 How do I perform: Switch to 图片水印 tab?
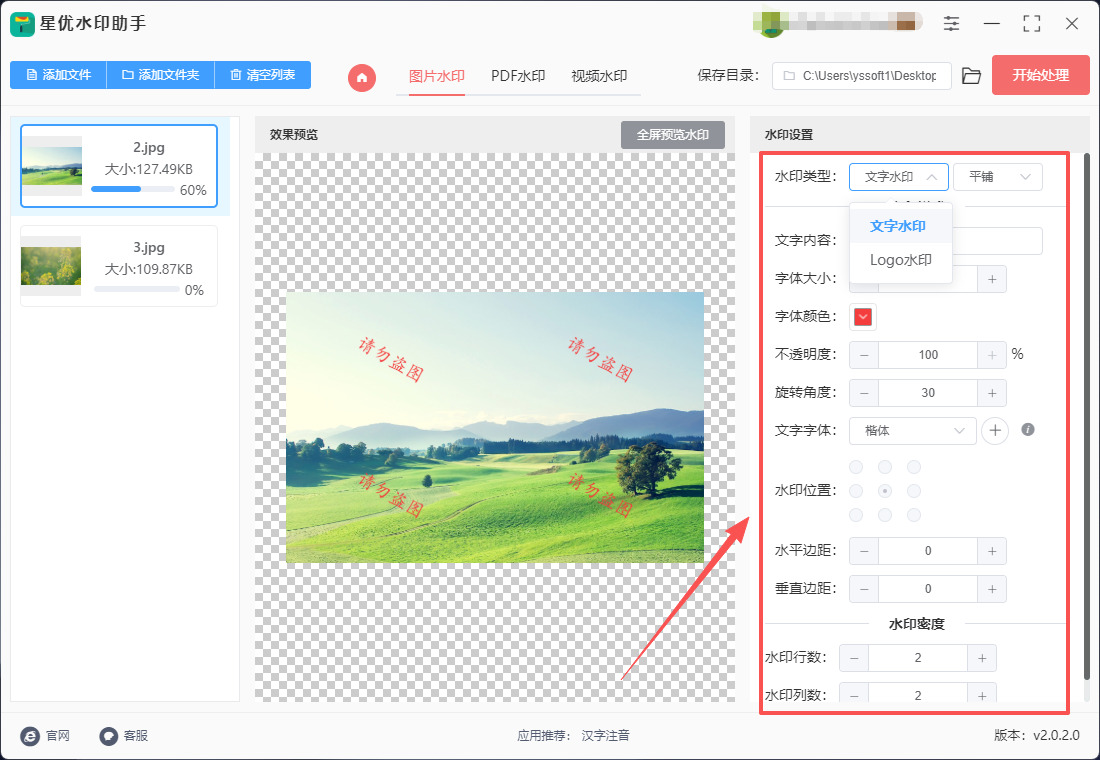(x=437, y=76)
